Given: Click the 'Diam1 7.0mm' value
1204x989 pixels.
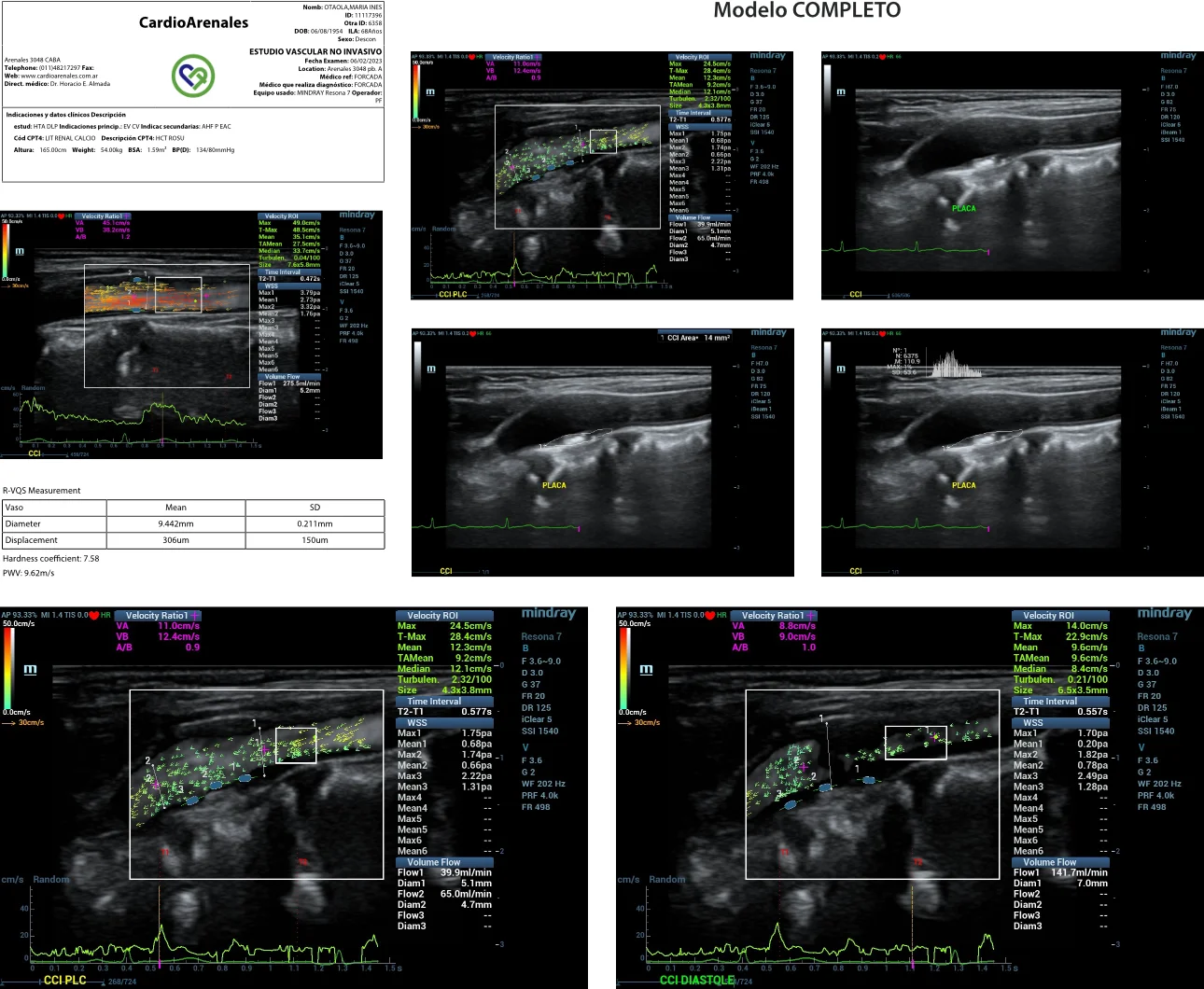Looking at the screenshot, I should (x=1060, y=884).
